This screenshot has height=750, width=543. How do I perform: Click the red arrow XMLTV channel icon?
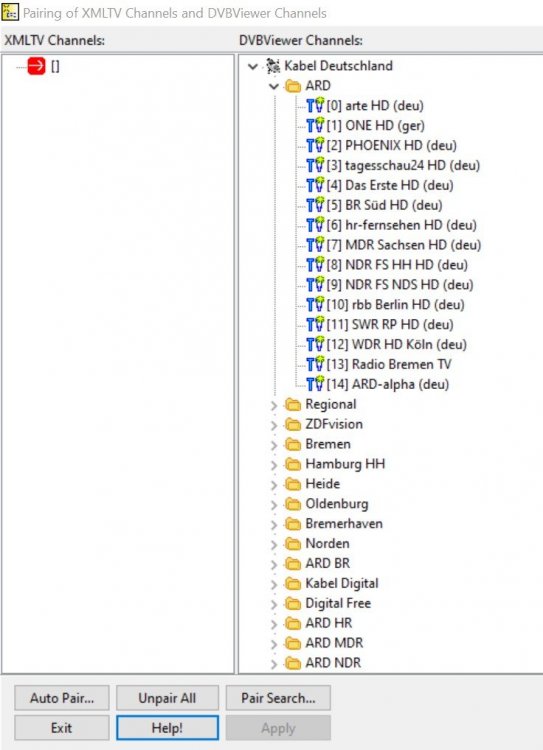click(36, 66)
